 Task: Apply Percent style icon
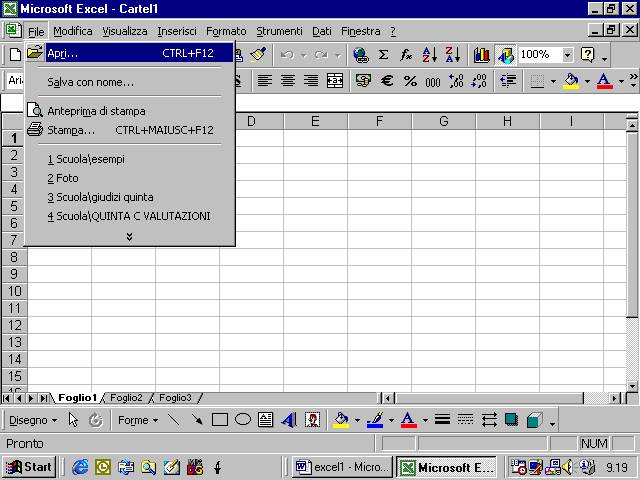(410, 80)
